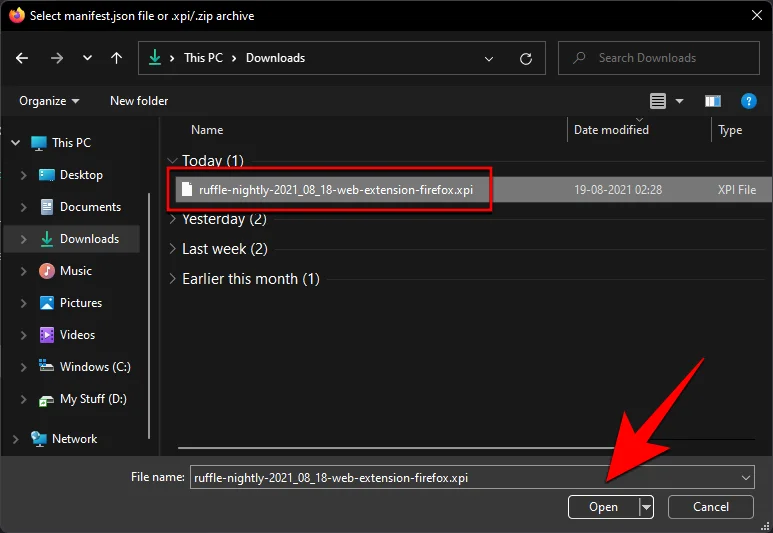
Task: Open Windows (C:) drive
Action: pos(95,367)
